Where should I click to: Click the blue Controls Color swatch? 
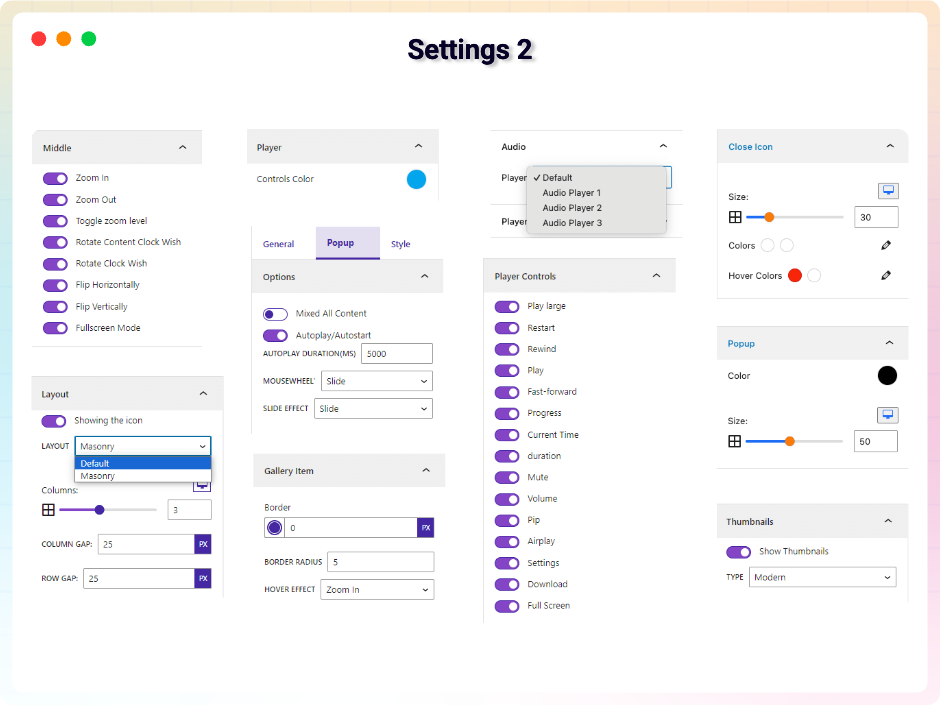[416, 179]
